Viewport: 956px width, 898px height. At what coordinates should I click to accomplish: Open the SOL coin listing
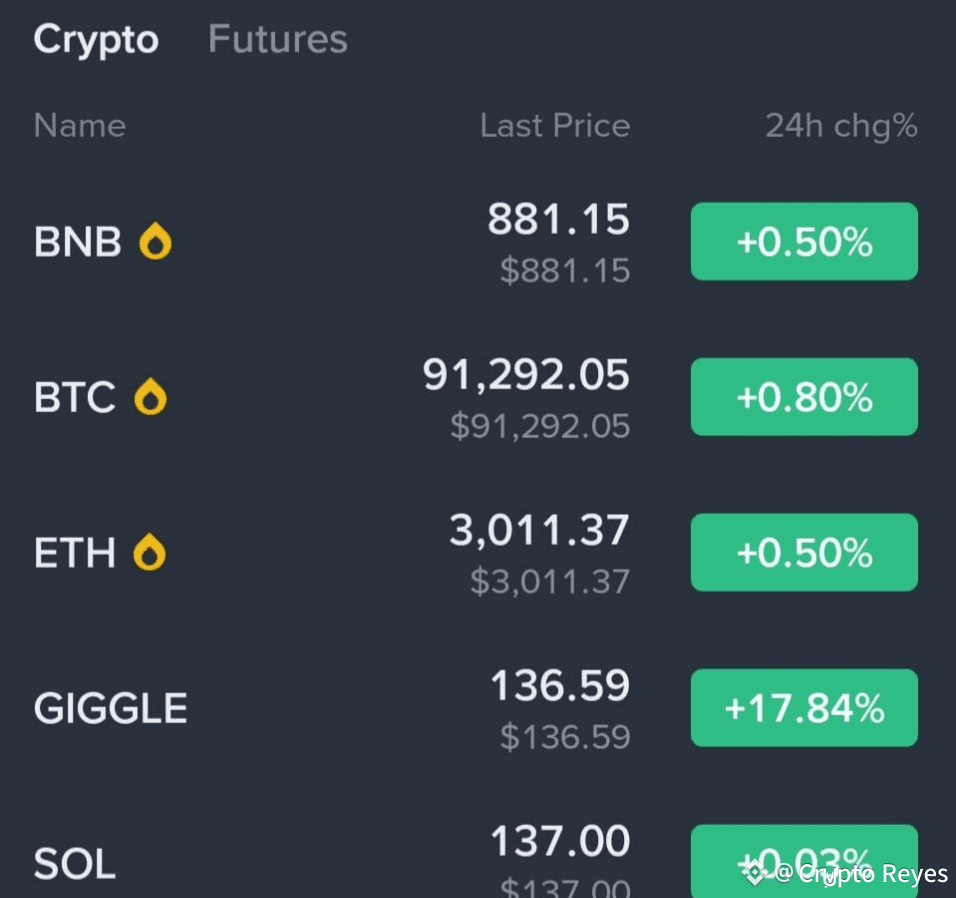(x=75, y=863)
